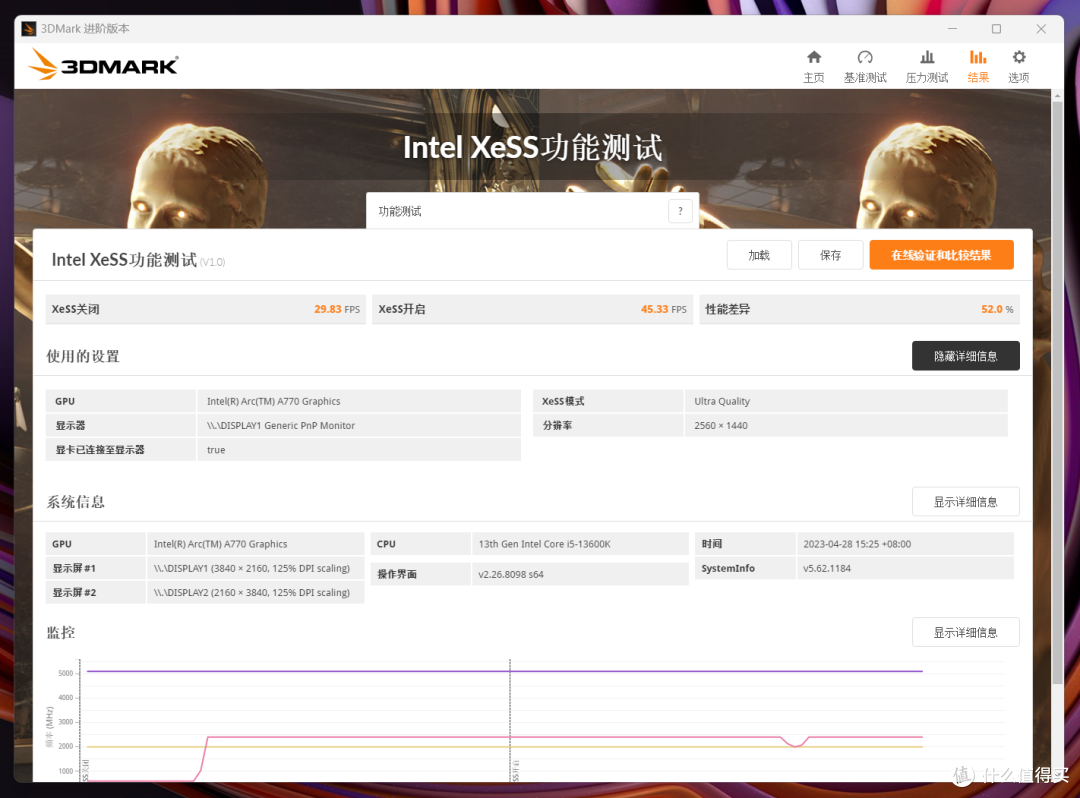Image resolution: width=1080 pixels, height=798 pixels.
Task: Click the 加载 load button
Action: [759, 255]
